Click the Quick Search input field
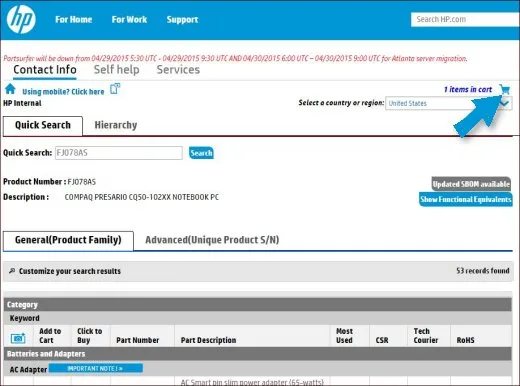This screenshot has height=386, width=520. (119, 153)
